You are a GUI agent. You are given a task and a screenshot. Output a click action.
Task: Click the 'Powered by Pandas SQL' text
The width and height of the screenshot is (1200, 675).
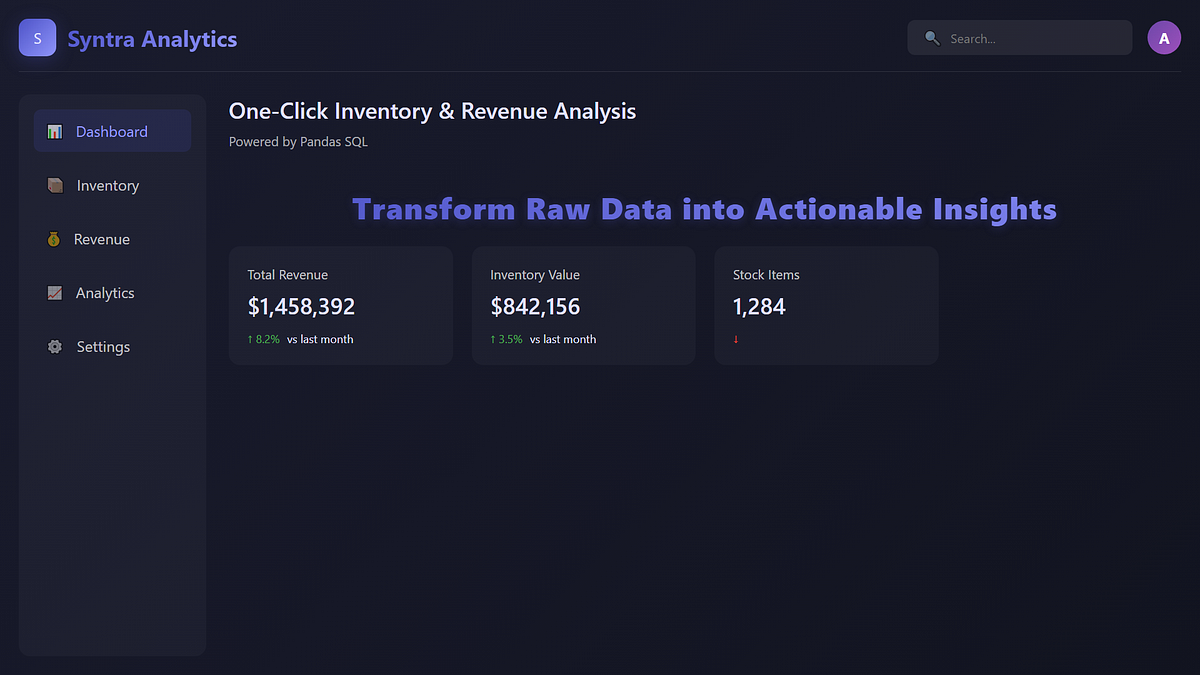click(298, 141)
